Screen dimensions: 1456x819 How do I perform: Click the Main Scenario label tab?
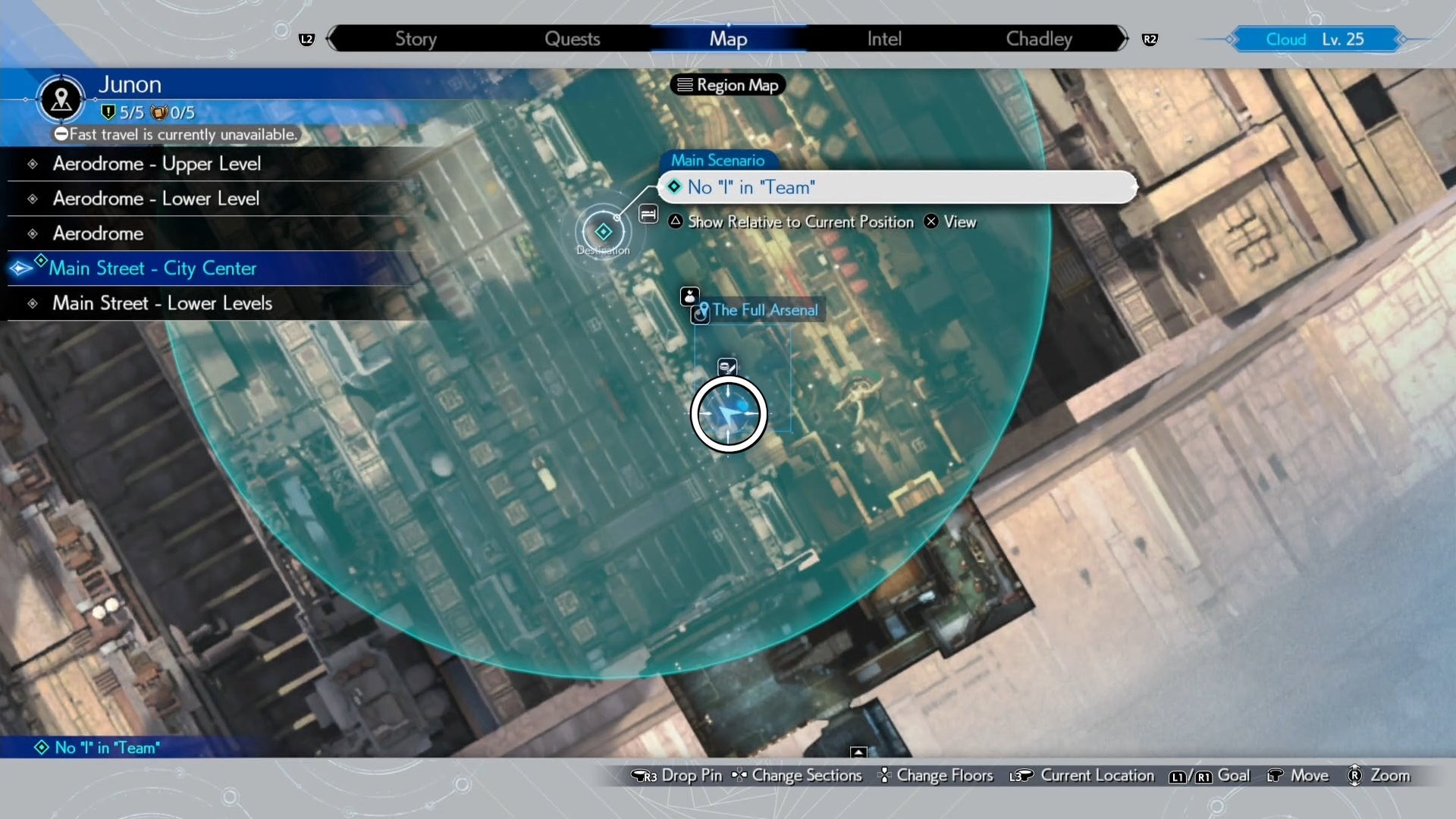(x=717, y=160)
